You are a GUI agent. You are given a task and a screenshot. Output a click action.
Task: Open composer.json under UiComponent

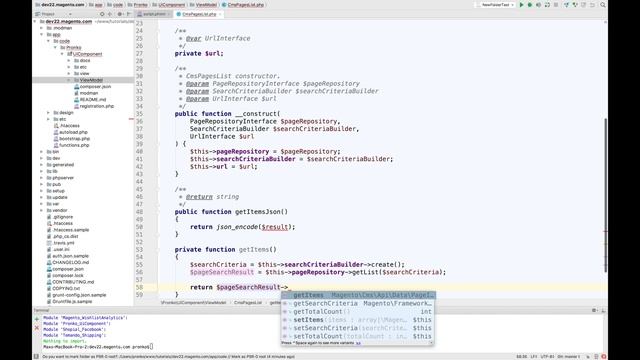click(95, 87)
